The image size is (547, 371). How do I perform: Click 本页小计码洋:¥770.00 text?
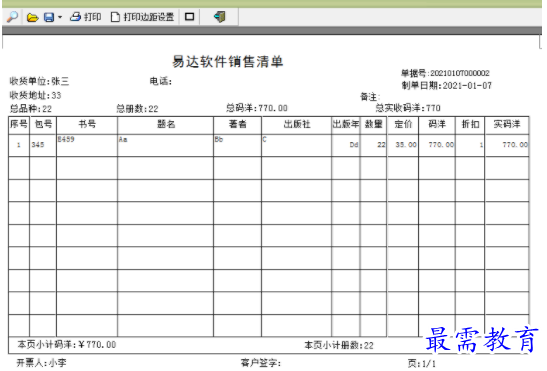point(67,345)
